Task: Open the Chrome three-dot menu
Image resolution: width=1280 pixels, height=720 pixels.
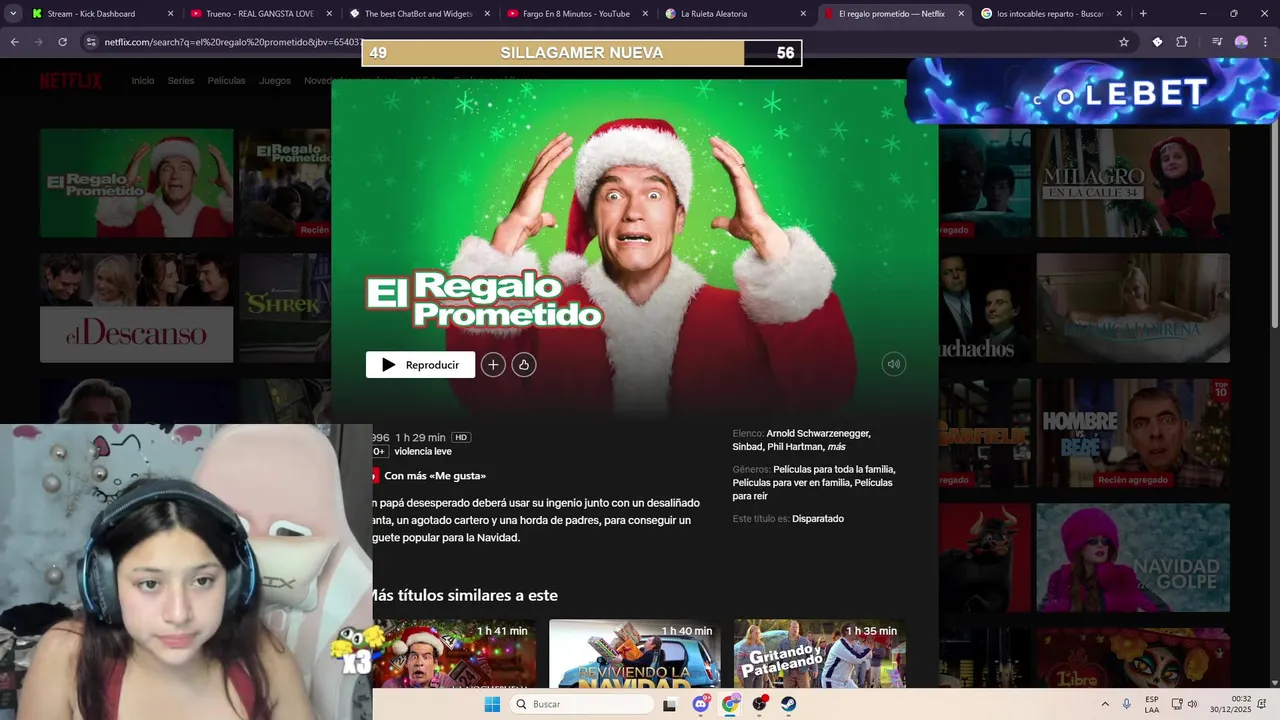Action: pos(1265,42)
